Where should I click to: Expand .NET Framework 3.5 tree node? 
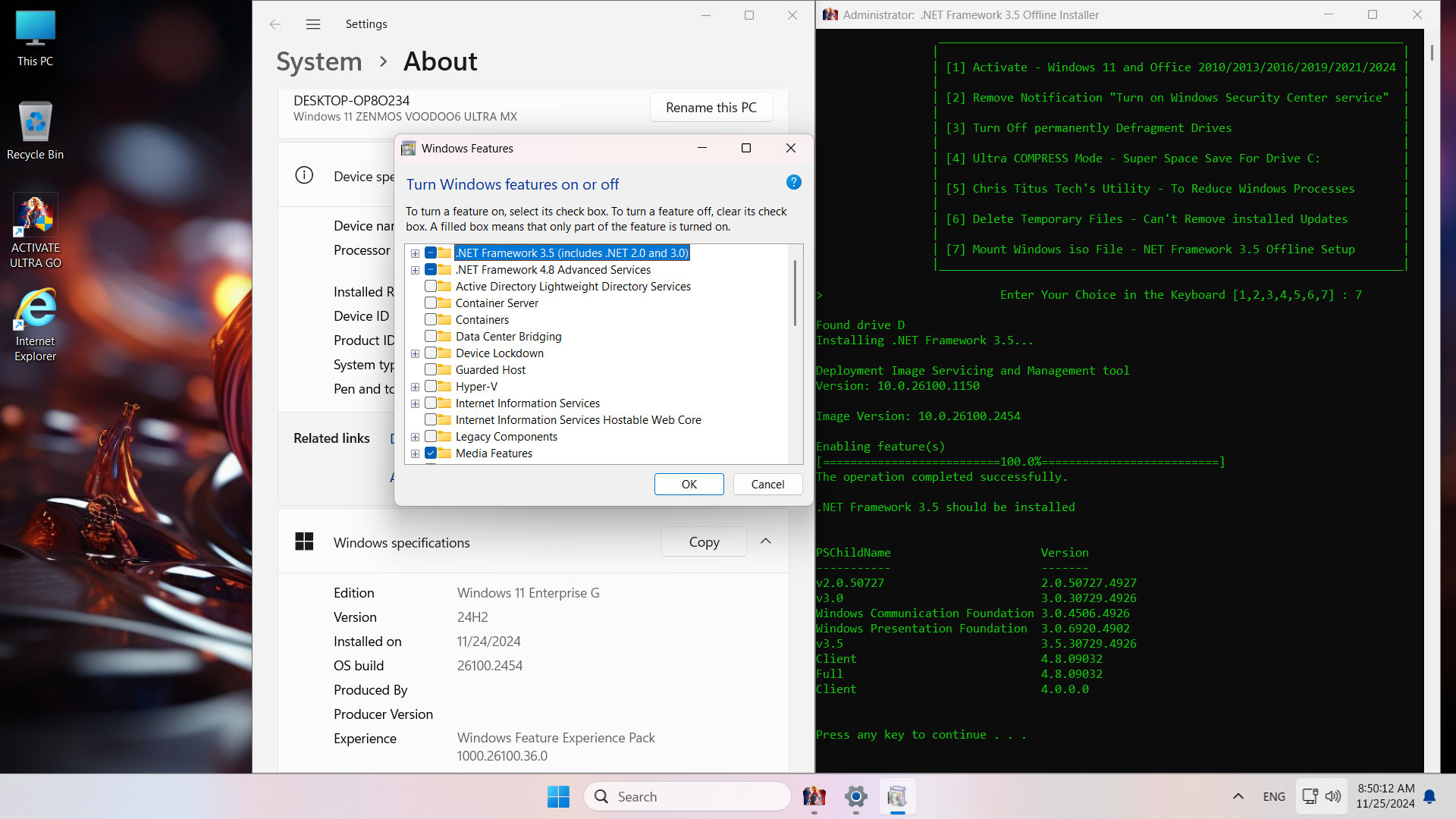tap(415, 253)
